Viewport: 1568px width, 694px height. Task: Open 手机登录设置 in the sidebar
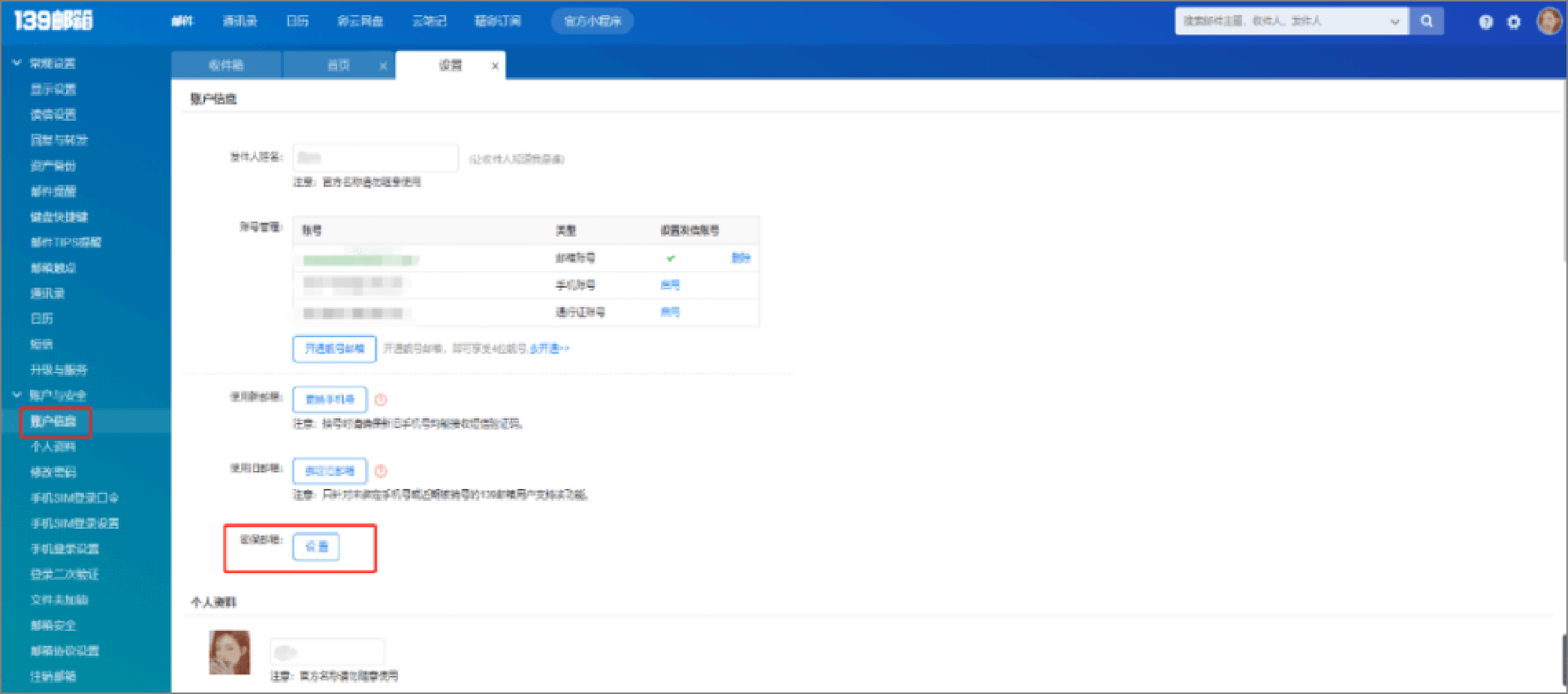(65, 549)
